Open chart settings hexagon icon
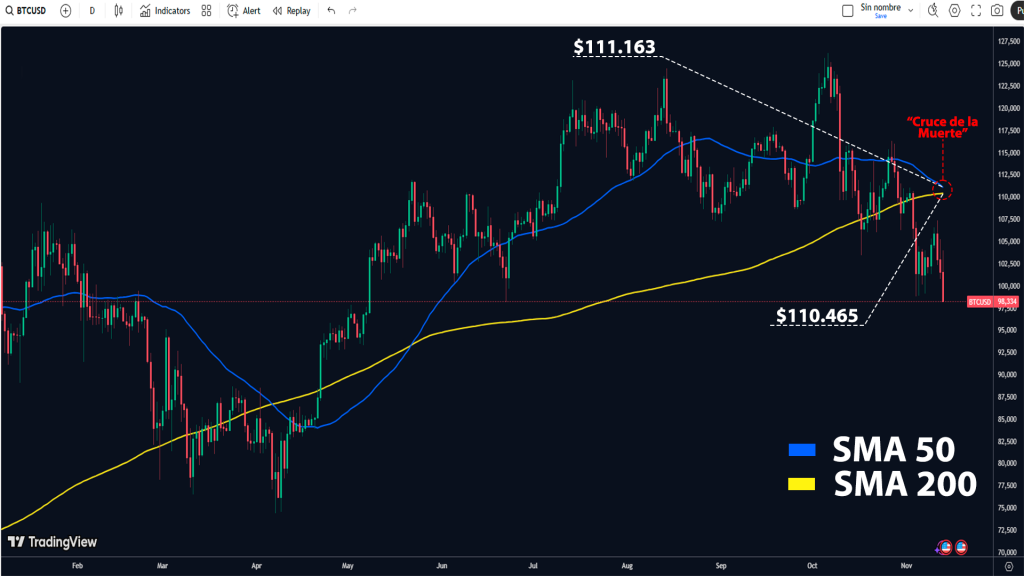Viewport: 1024px width, 576px height. click(954, 11)
